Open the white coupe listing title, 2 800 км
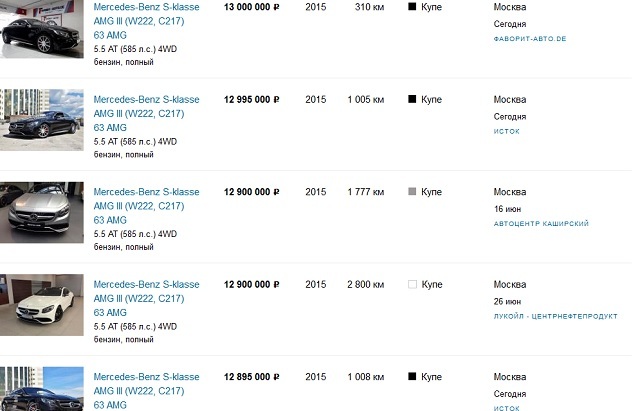The width and height of the screenshot is (640, 411). tap(146, 298)
